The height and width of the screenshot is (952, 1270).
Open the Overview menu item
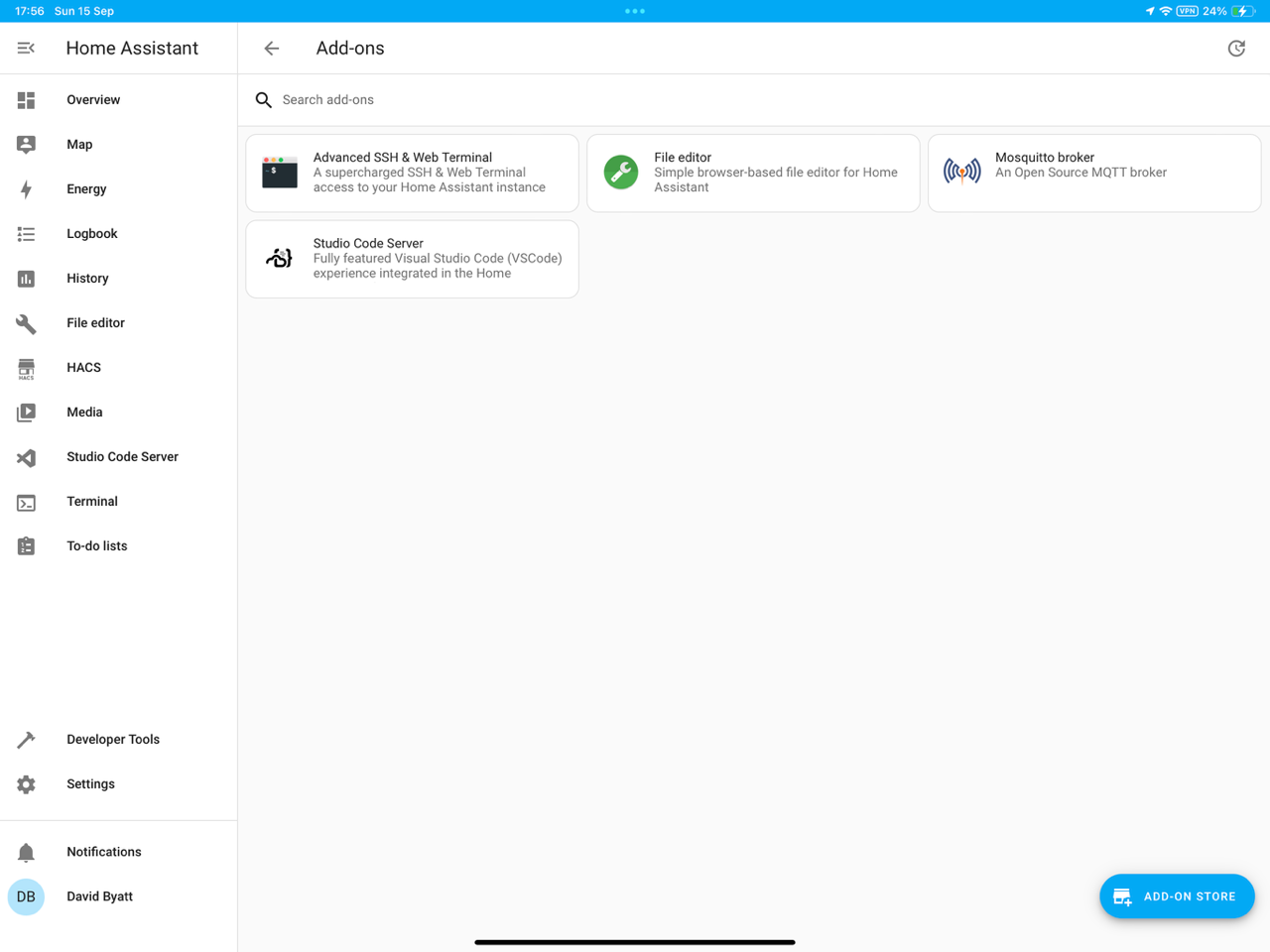click(x=119, y=100)
